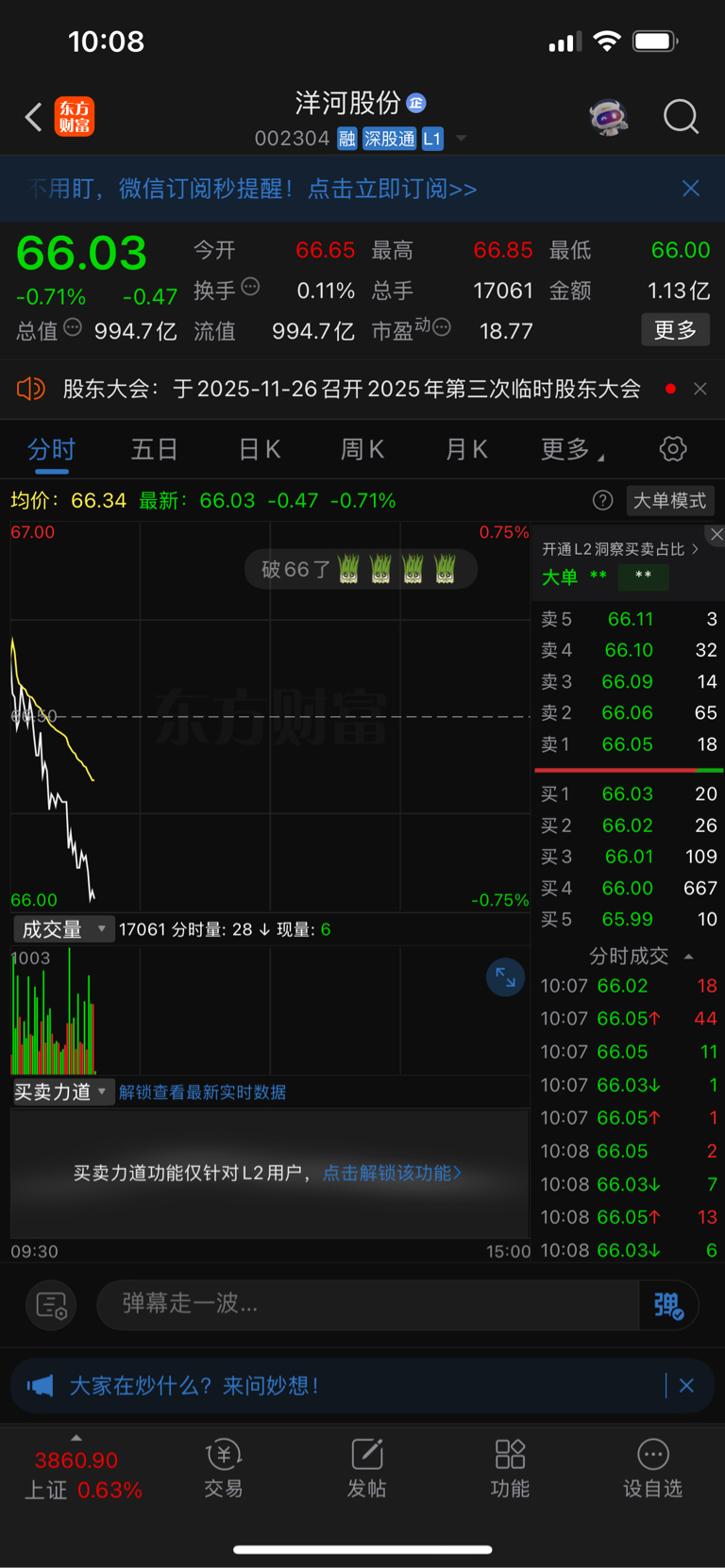Switch to the 五日 tab

click(x=154, y=449)
